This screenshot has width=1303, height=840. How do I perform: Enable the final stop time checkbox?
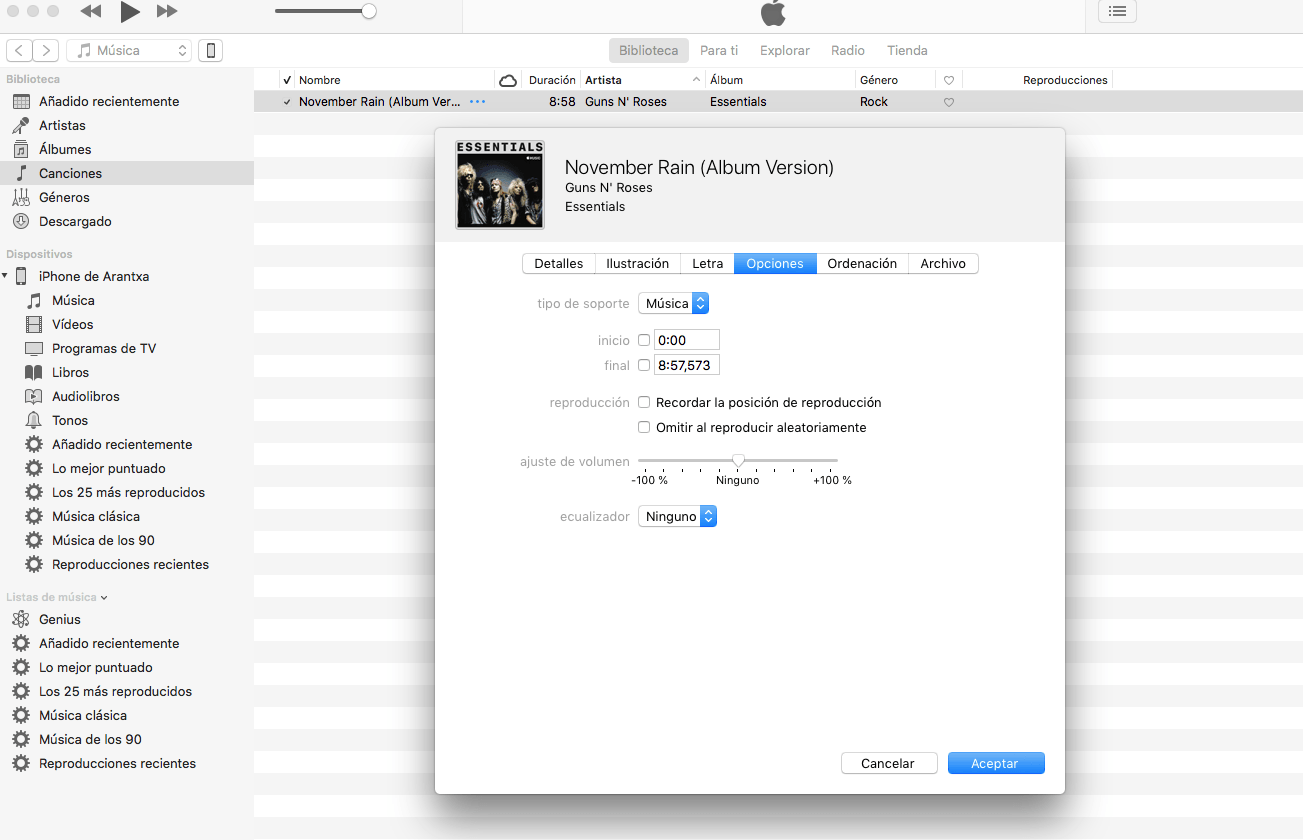[x=644, y=365]
